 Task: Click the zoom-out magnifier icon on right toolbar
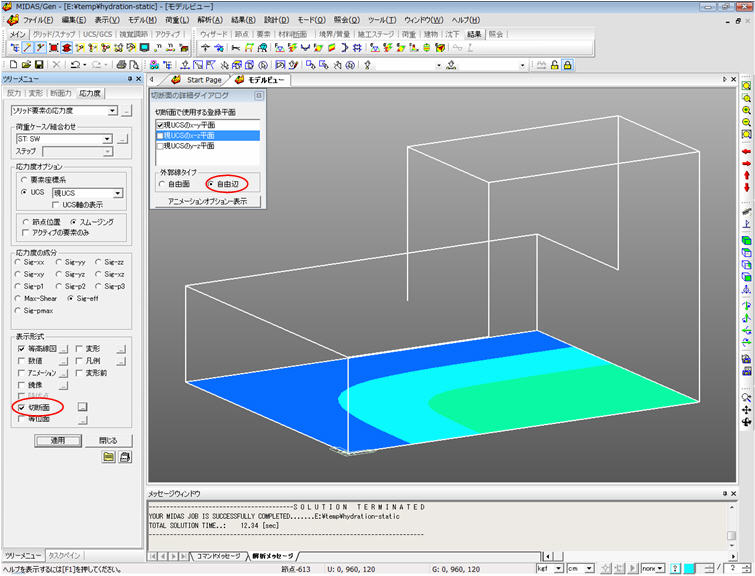pos(746,122)
